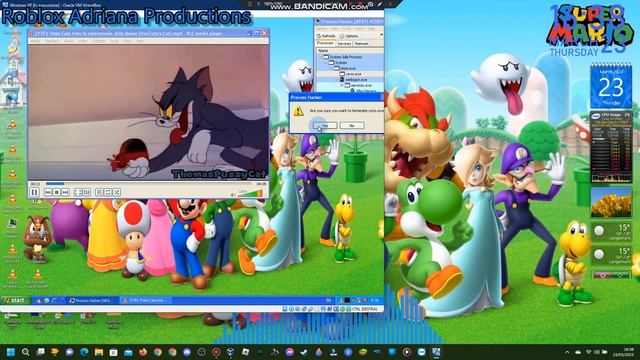Switch to the Processes tab

pos(325,43)
